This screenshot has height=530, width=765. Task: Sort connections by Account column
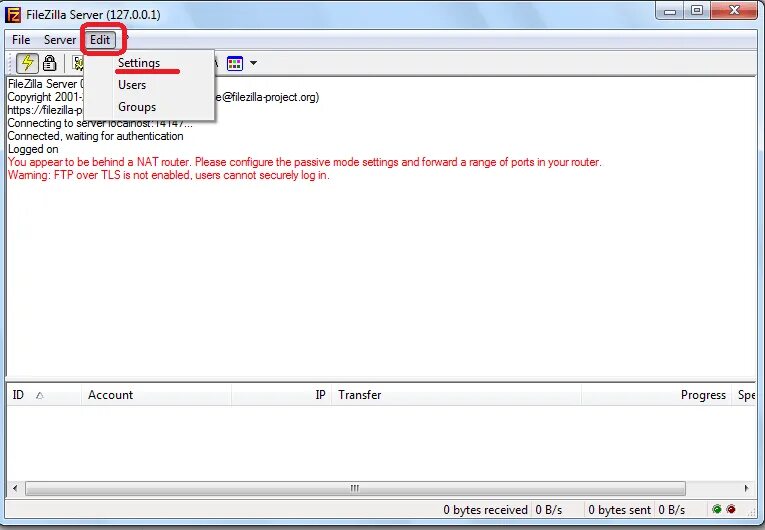coord(157,395)
